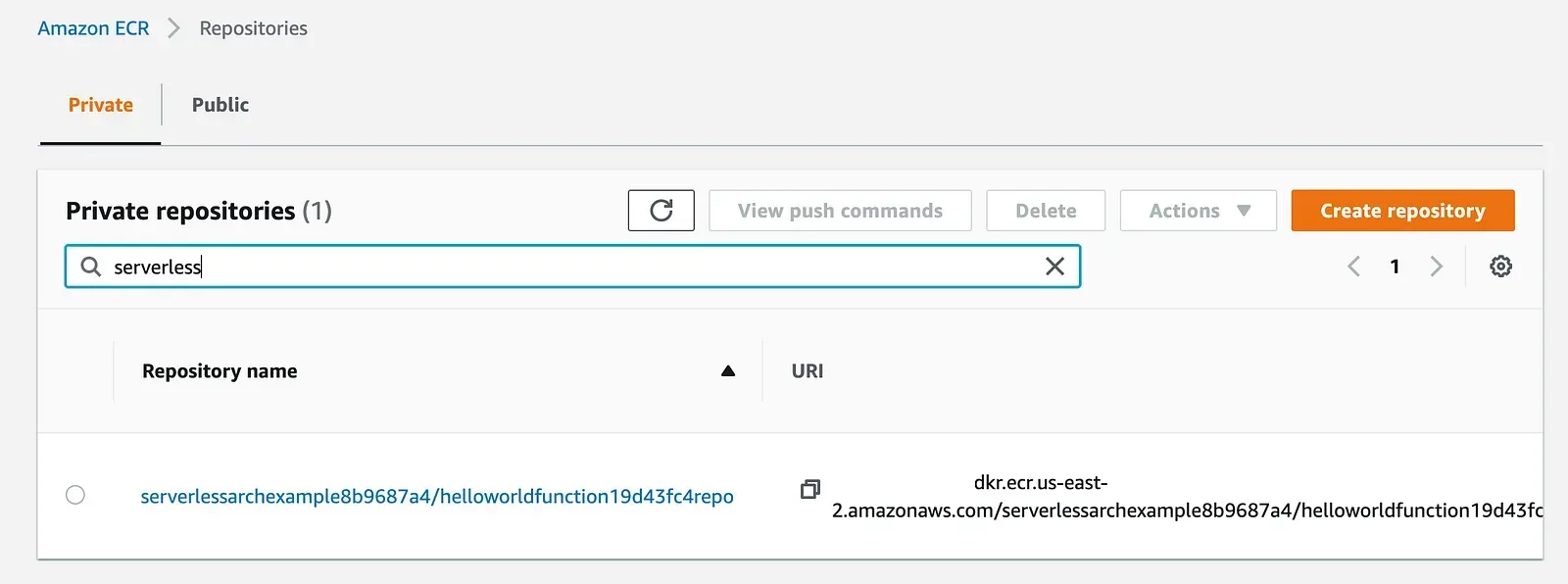Clear the serverless search text
Screen dimensions: 1568x584
click(1054, 267)
